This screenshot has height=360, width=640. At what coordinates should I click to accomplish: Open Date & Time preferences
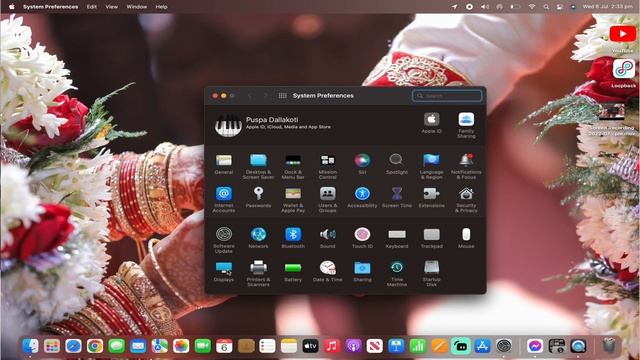click(327, 271)
